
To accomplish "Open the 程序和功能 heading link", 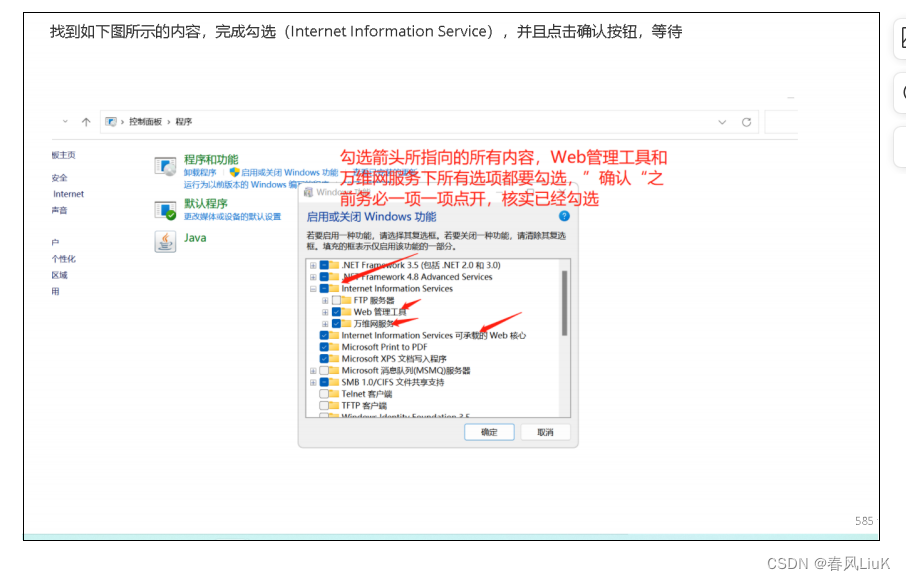I will point(211,159).
